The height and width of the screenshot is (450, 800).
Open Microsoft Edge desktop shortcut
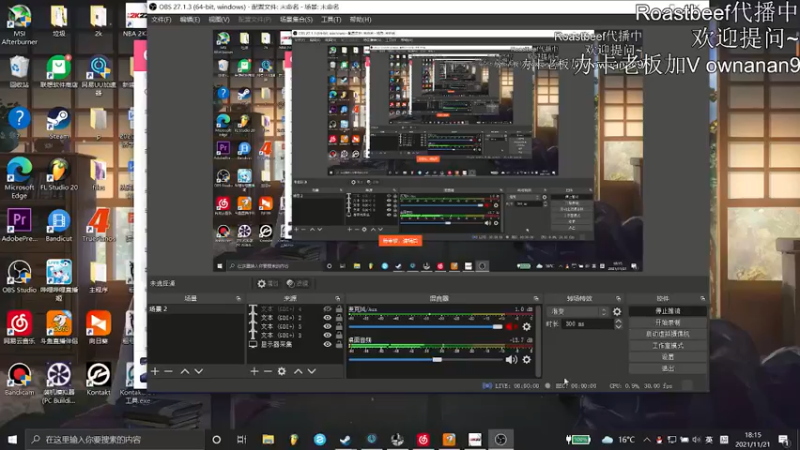[19, 178]
